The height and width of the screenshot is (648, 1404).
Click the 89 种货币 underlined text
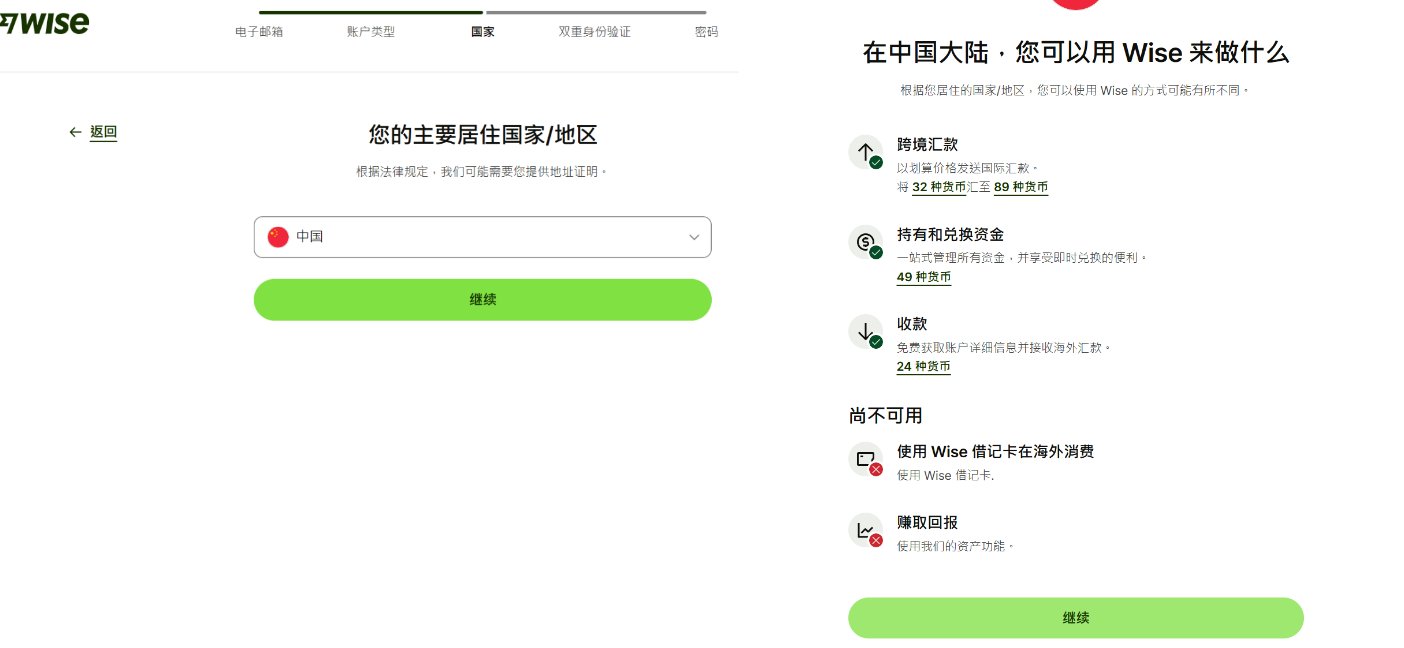(1021, 187)
